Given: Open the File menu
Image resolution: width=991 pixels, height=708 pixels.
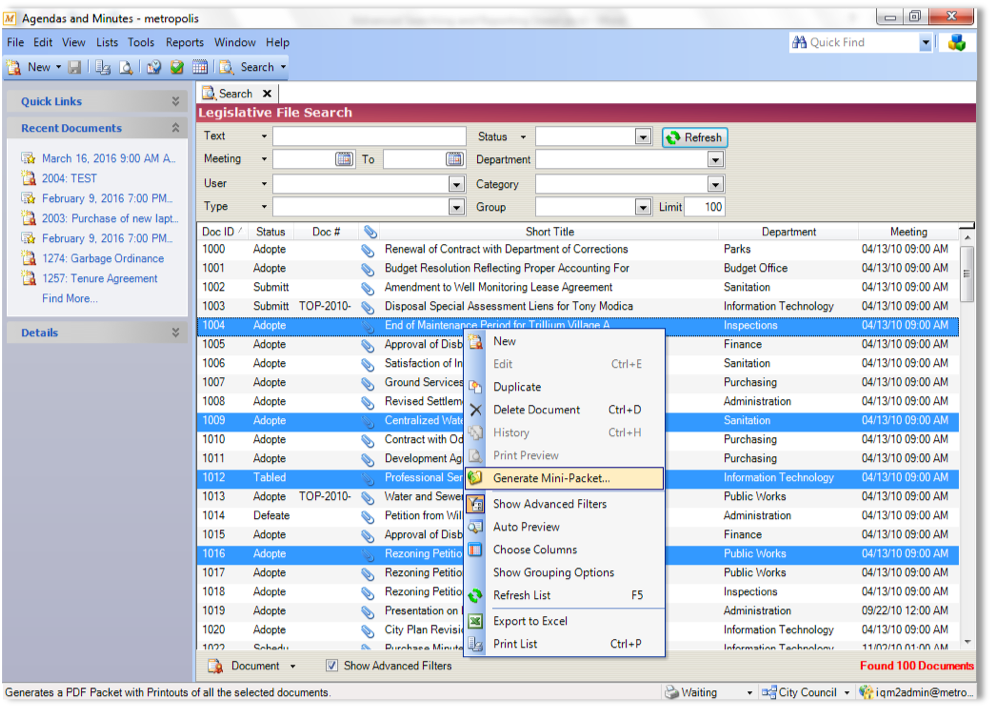Looking at the screenshot, I should 15,42.
